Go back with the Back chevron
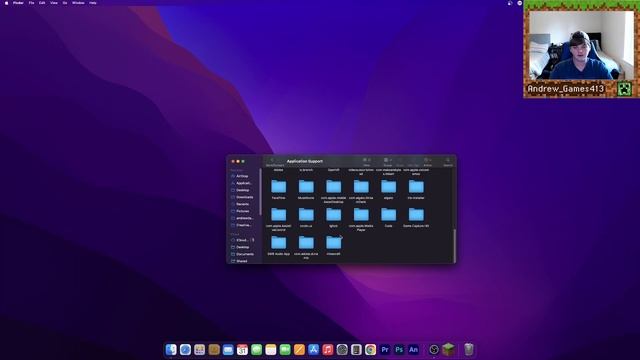This screenshot has width=640, height=360. tap(272, 160)
